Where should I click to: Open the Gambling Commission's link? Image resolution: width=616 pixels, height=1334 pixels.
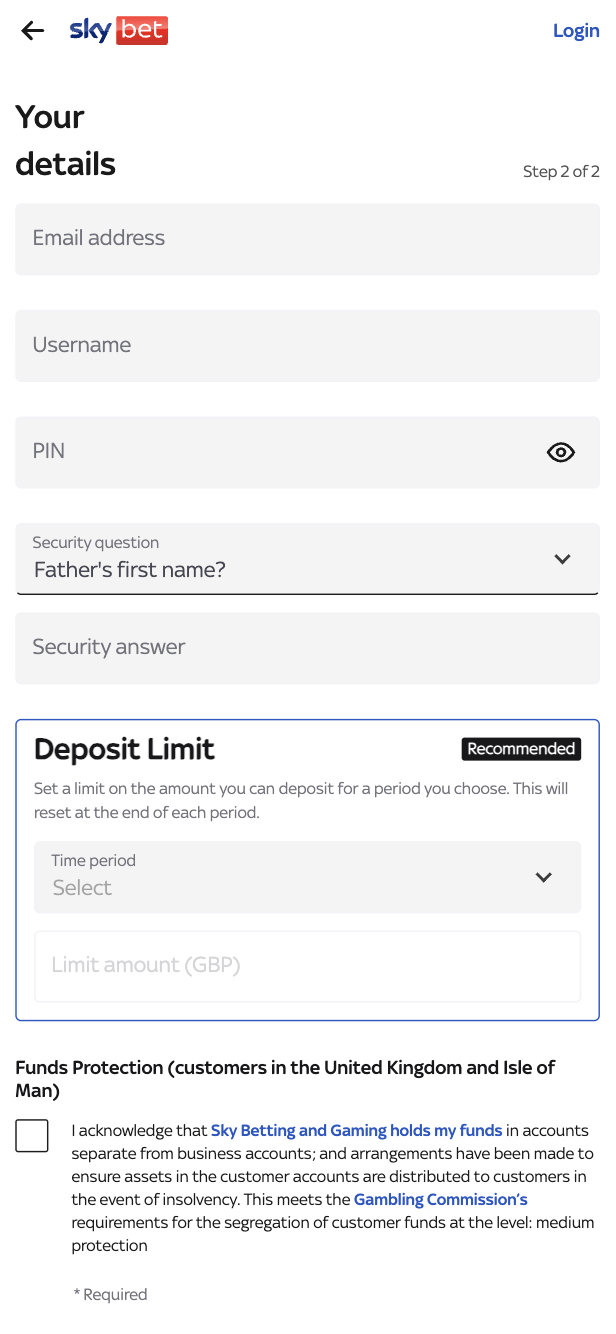(440, 1199)
